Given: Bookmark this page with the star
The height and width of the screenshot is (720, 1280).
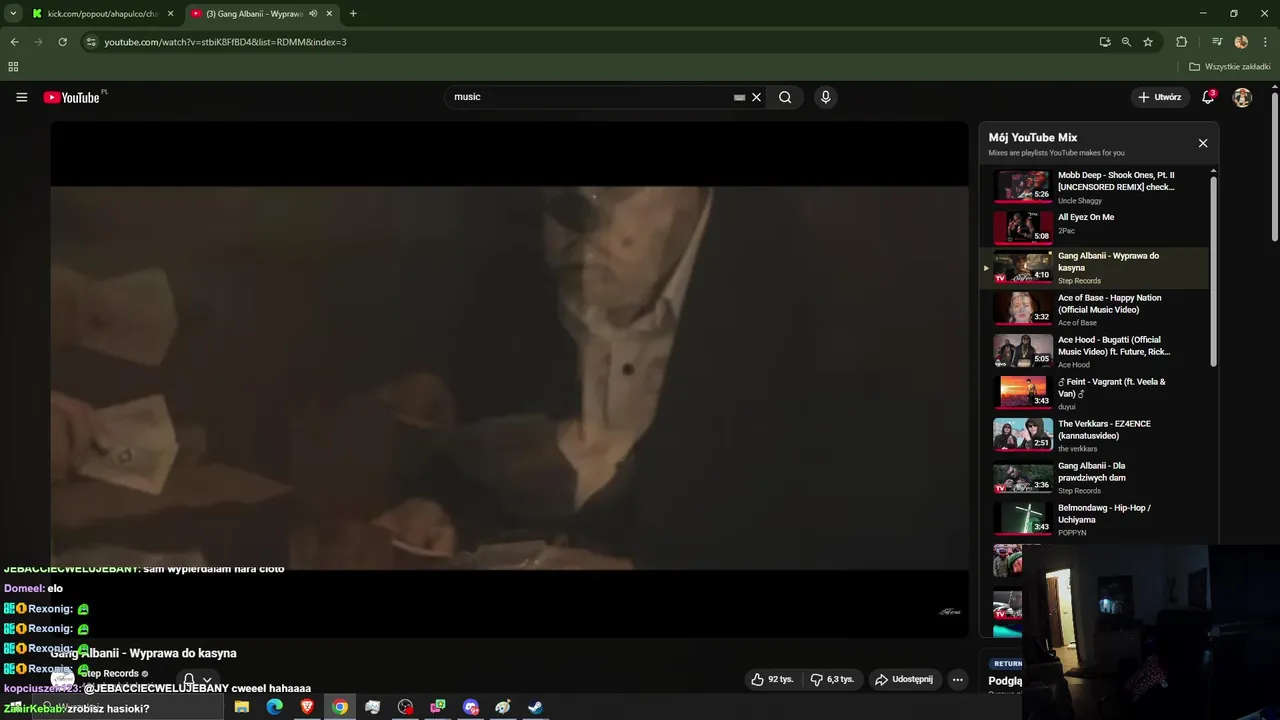Looking at the screenshot, I should [x=1148, y=42].
